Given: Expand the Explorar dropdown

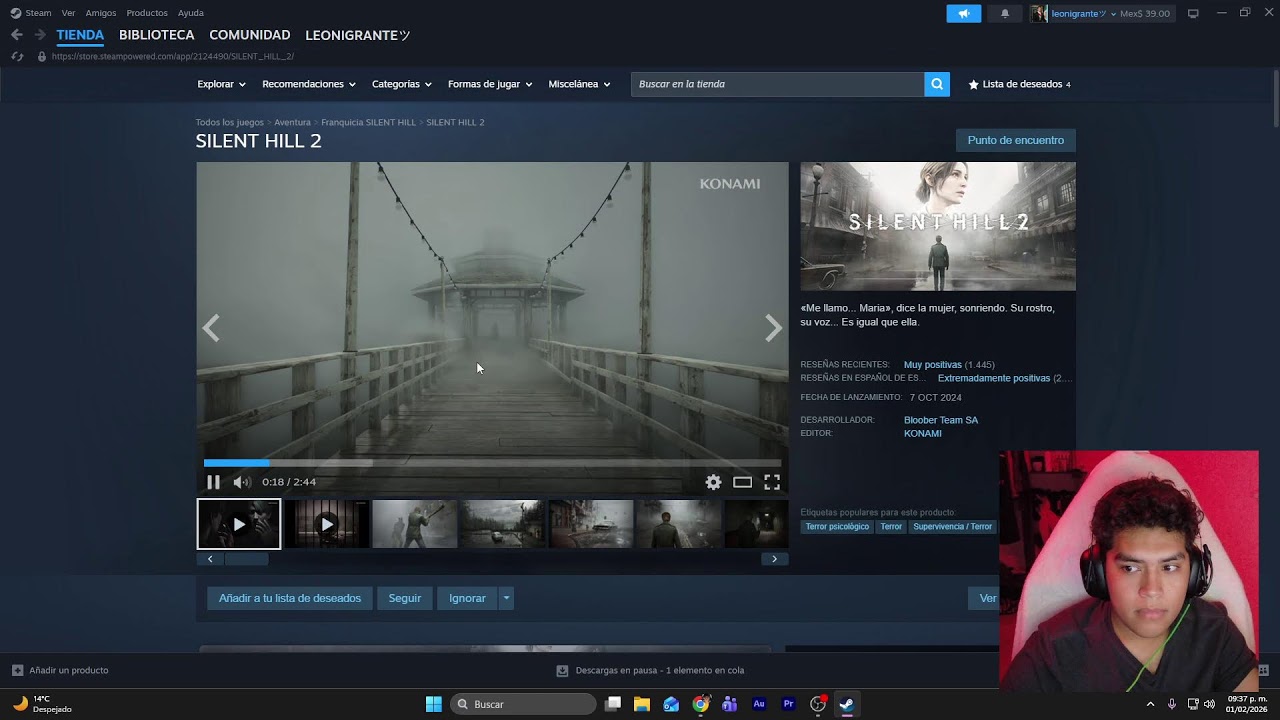Looking at the screenshot, I should click(x=221, y=84).
